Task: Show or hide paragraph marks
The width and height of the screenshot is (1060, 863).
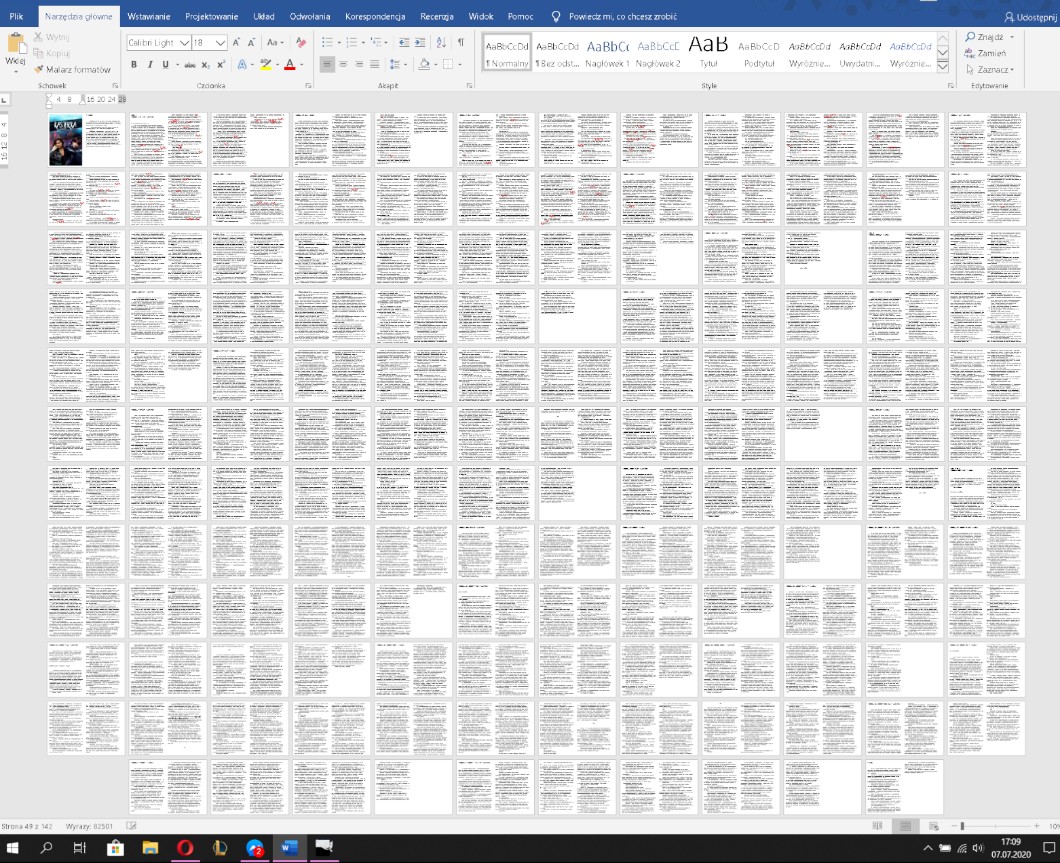Action: pos(460,43)
